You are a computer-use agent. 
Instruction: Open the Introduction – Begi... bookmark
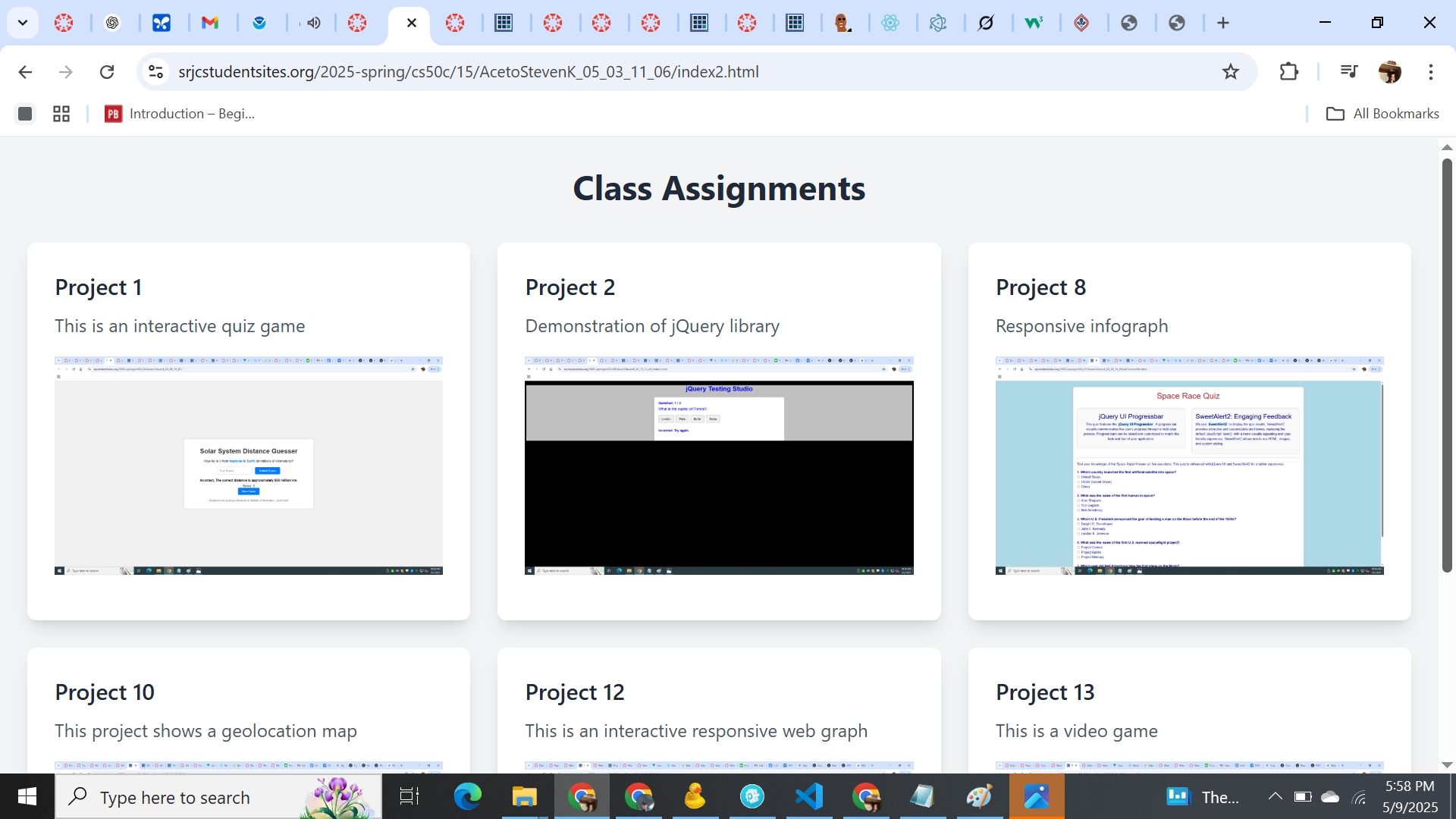(x=180, y=114)
